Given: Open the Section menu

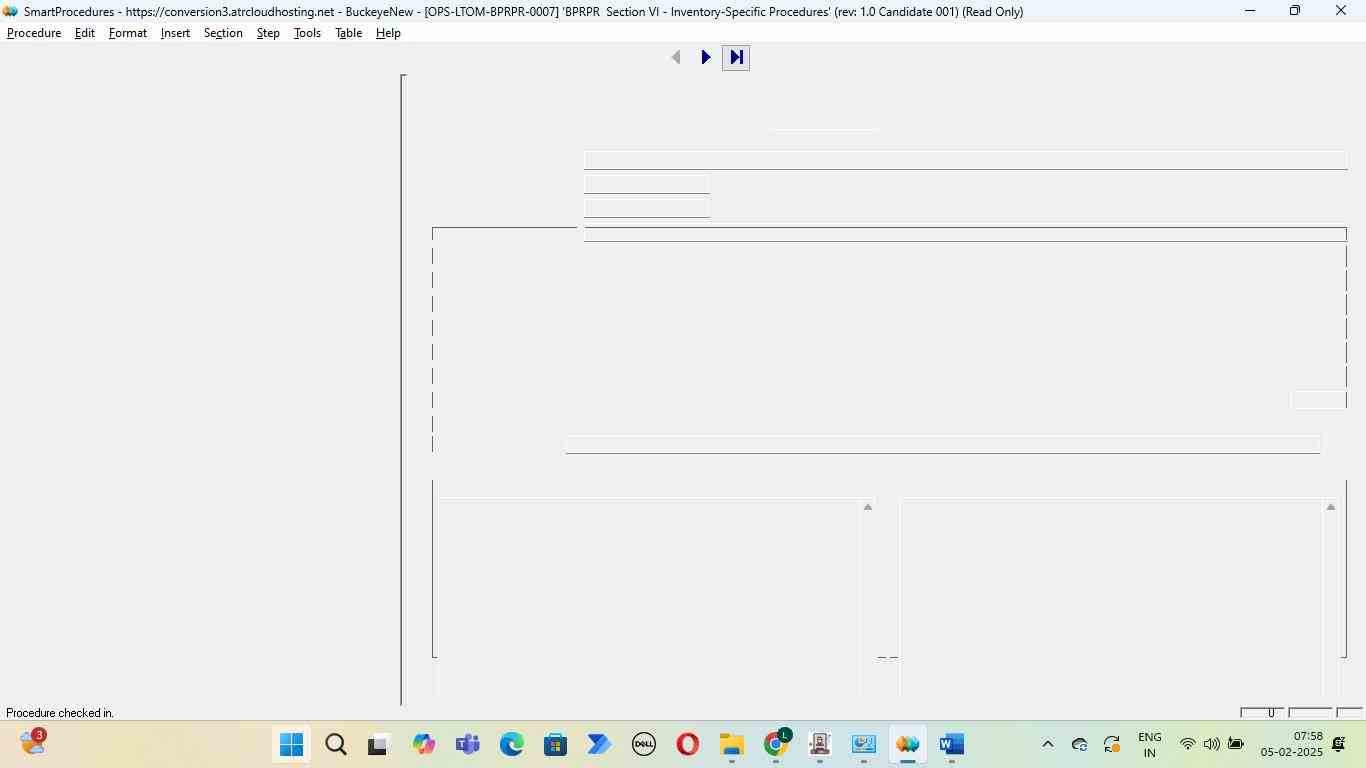Looking at the screenshot, I should 223,33.
